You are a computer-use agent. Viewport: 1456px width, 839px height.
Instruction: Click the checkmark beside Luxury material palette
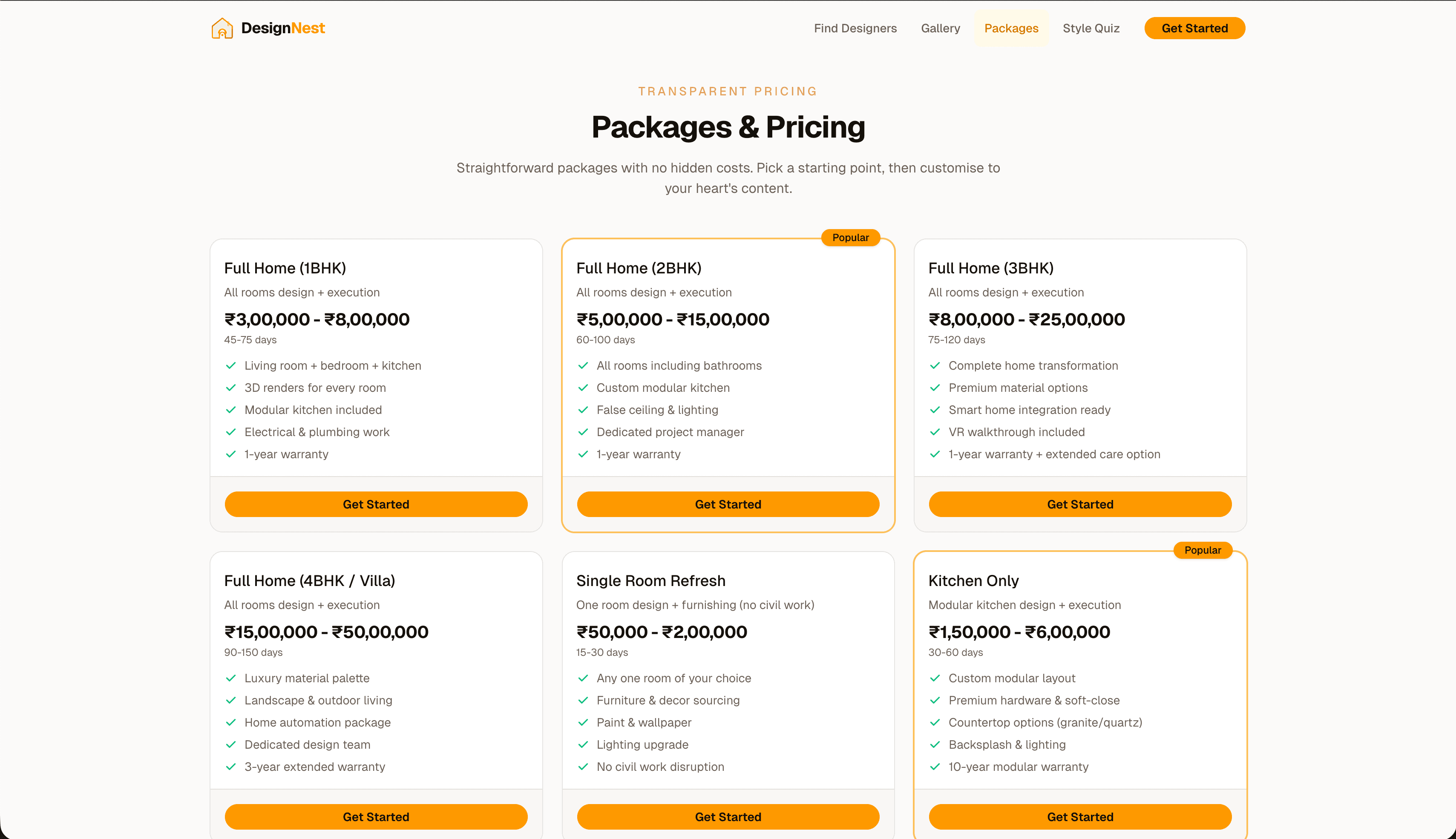[231, 678]
